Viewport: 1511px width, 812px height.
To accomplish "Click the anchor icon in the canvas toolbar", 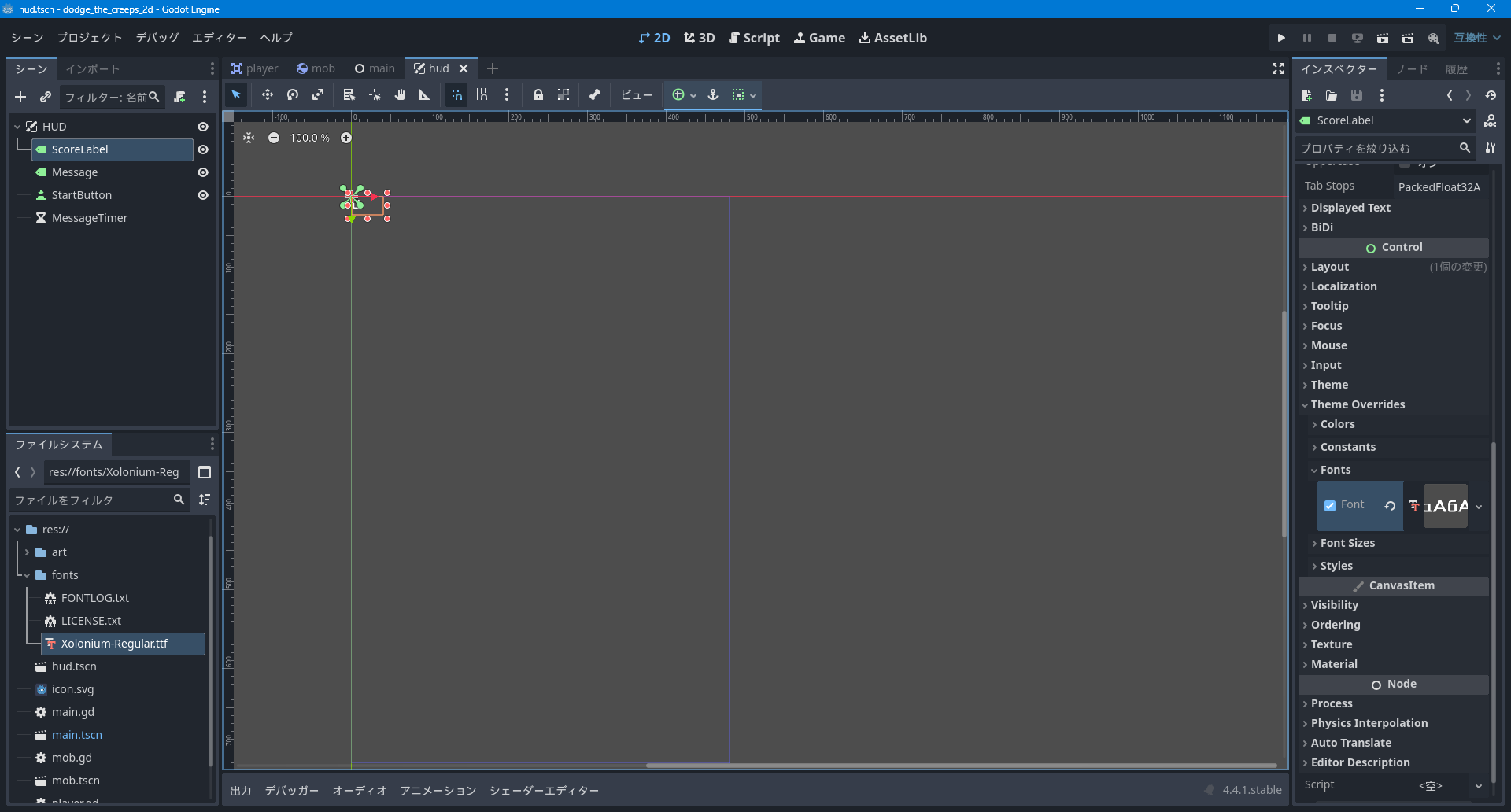I will [x=713, y=95].
